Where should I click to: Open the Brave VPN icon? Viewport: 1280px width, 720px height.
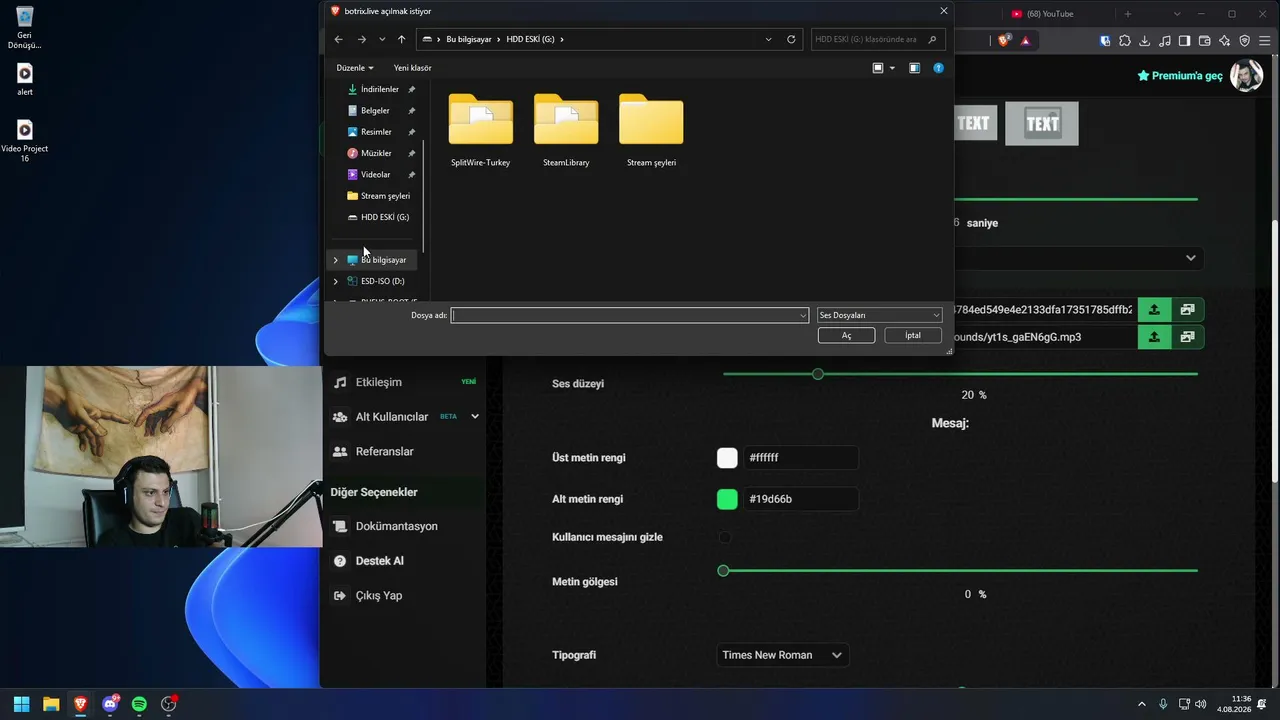coord(1245,41)
